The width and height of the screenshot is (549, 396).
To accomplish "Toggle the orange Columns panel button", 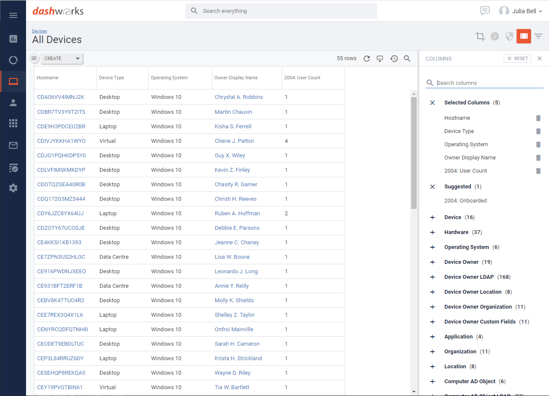I will (523, 36).
